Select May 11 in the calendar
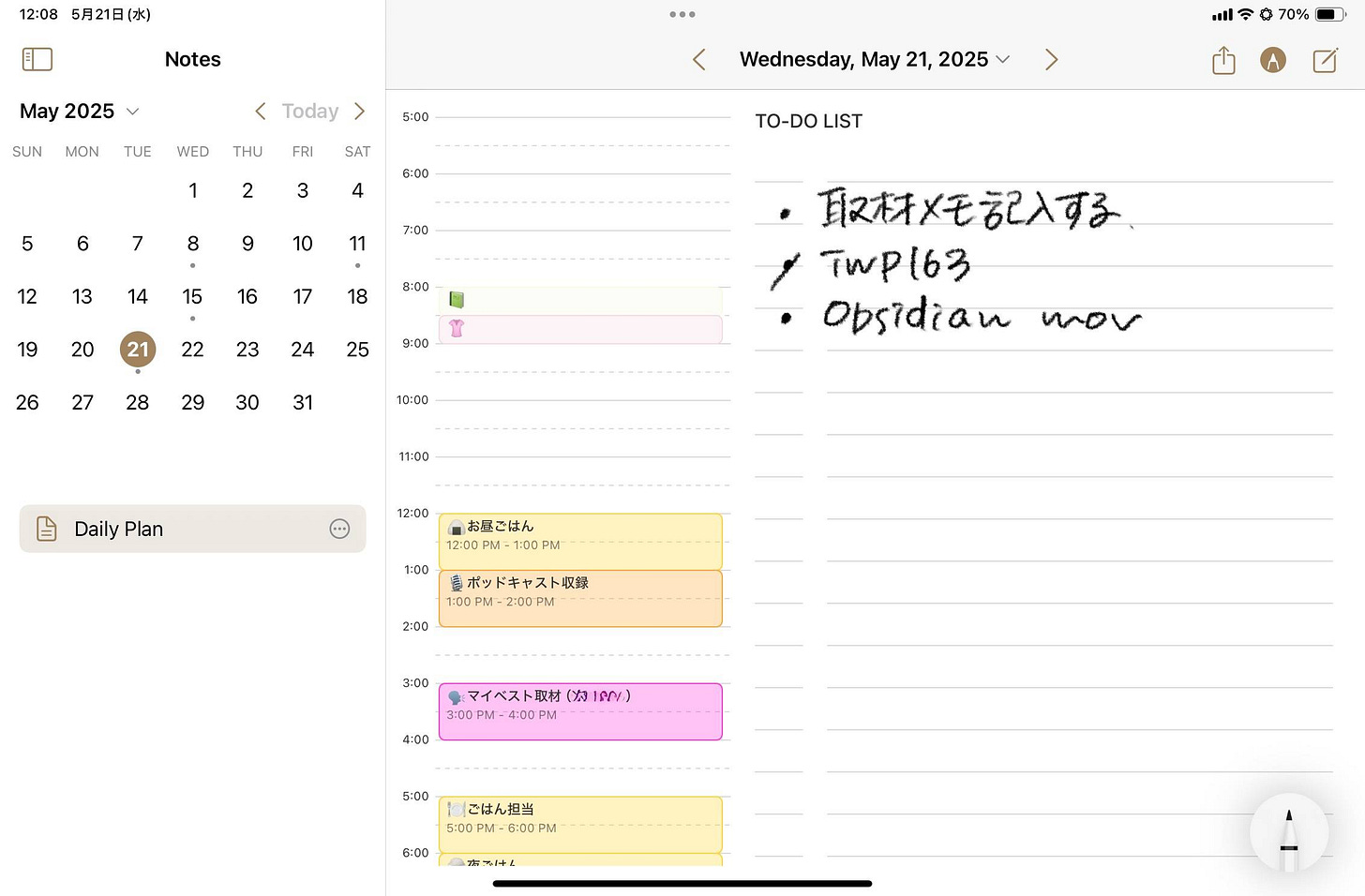 point(357,244)
